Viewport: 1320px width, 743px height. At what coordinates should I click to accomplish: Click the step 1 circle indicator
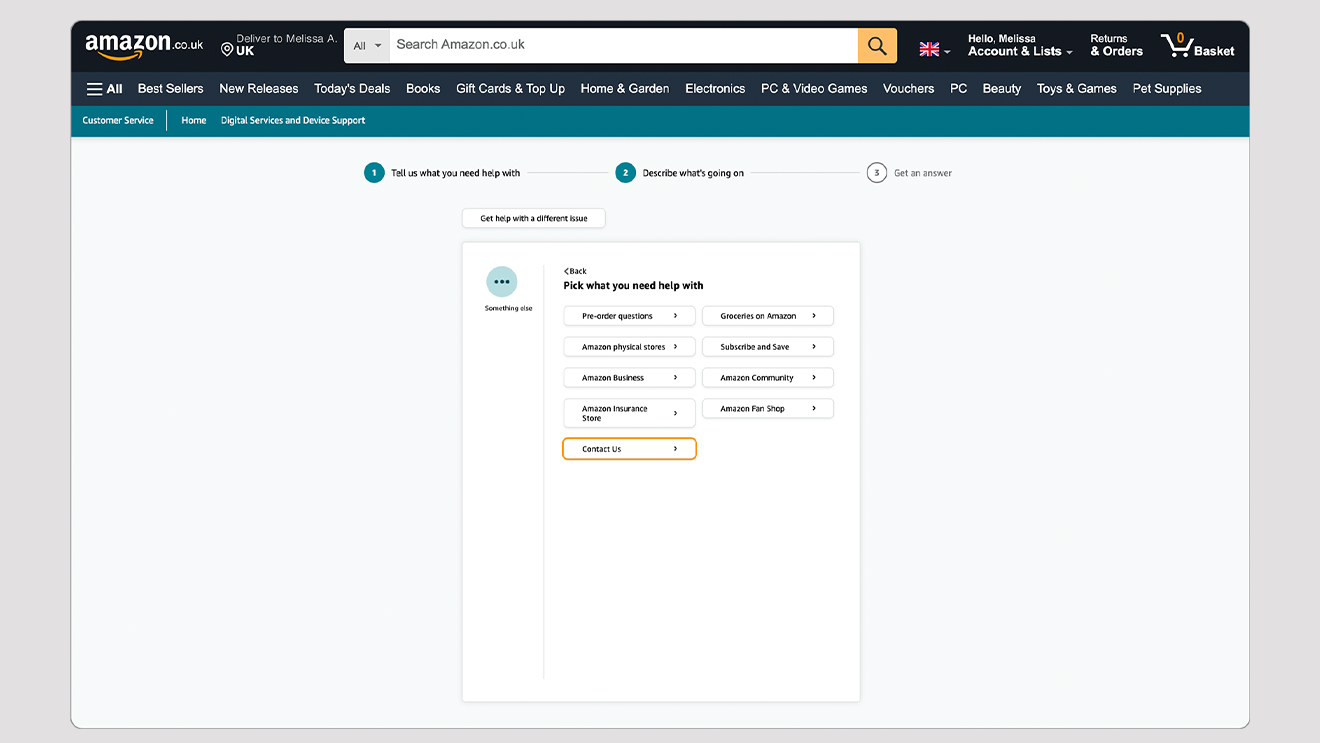(x=374, y=173)
